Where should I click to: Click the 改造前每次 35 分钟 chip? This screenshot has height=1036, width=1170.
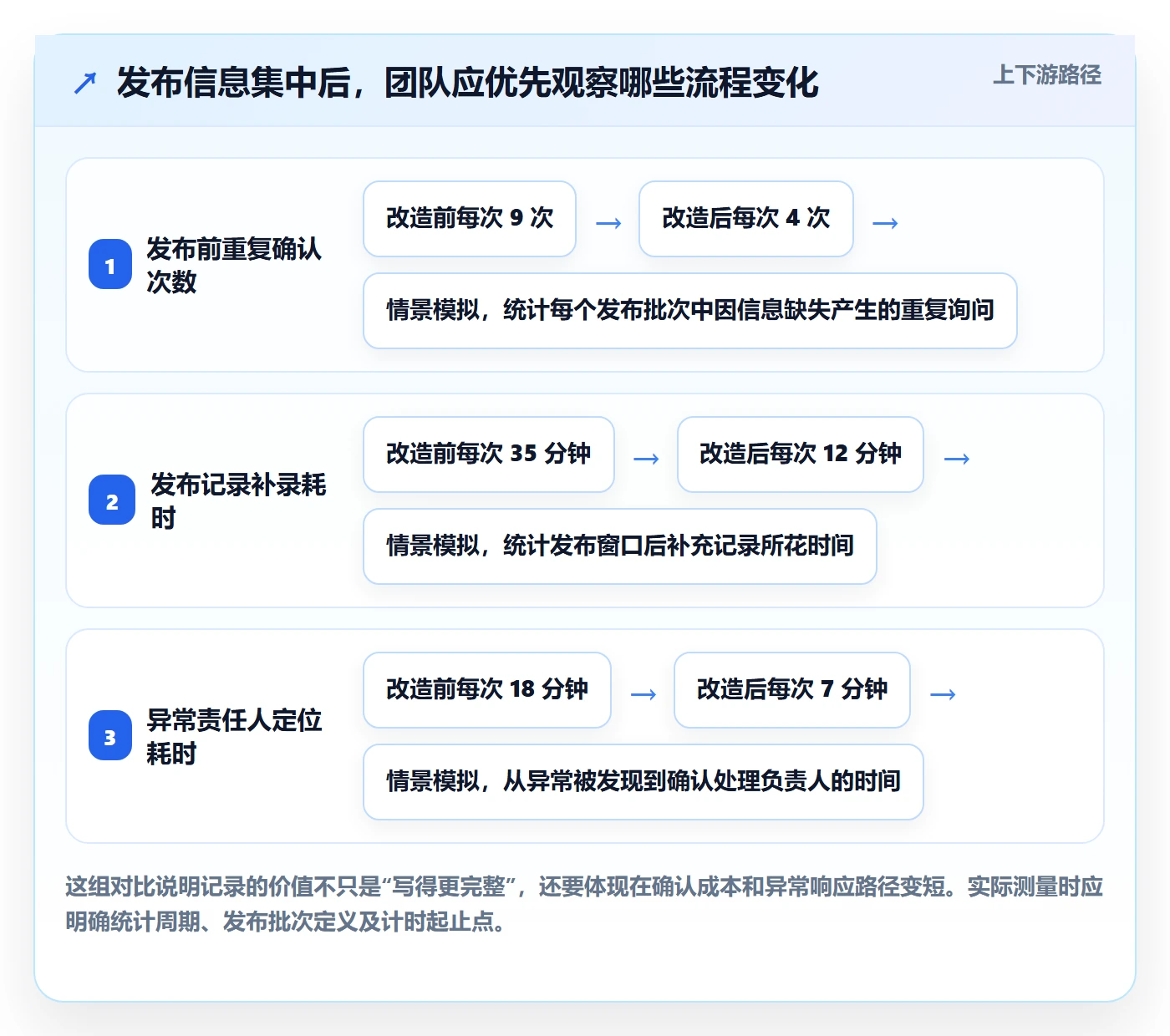[x=489, y=455]
